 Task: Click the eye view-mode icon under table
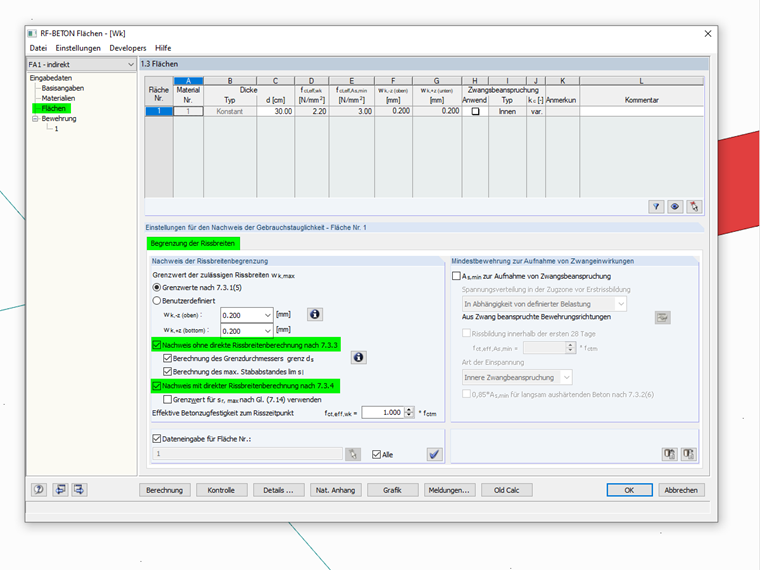[x=675, y=207]
